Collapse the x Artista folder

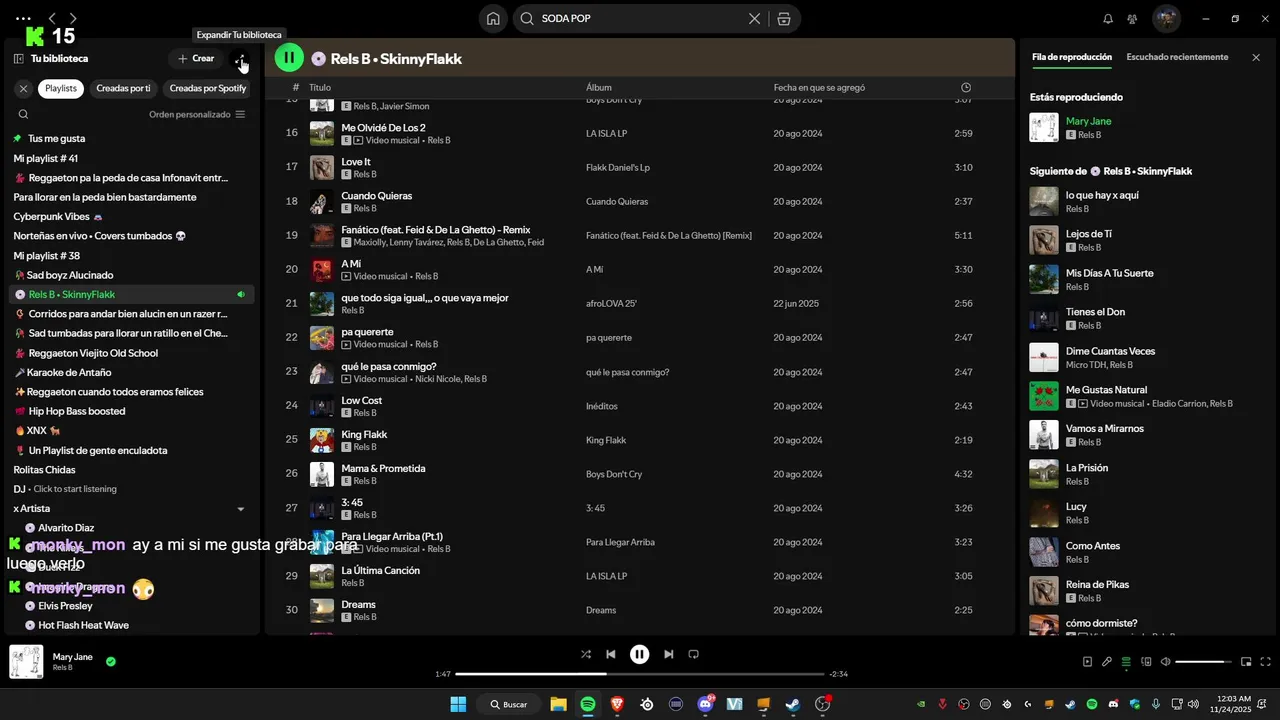point(240,509)
